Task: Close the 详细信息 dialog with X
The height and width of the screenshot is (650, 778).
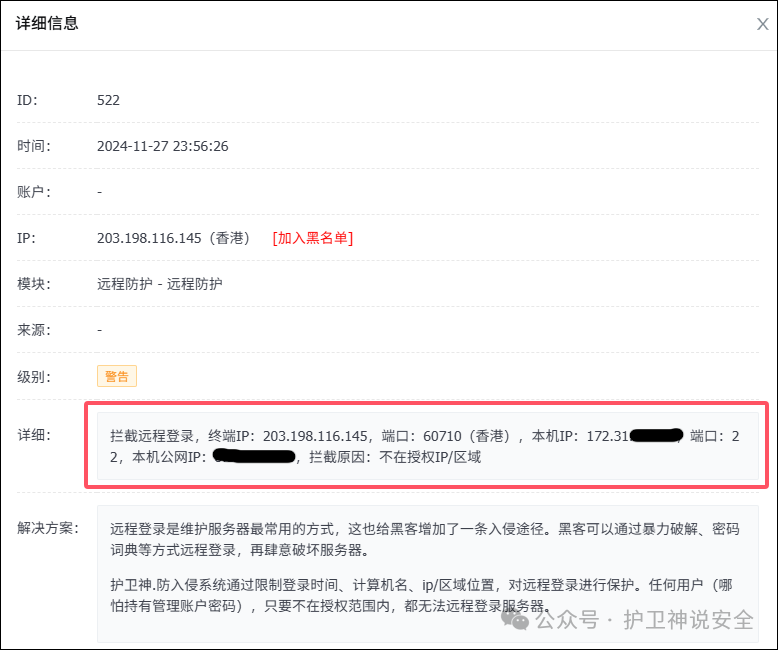Action: (763, 24)
